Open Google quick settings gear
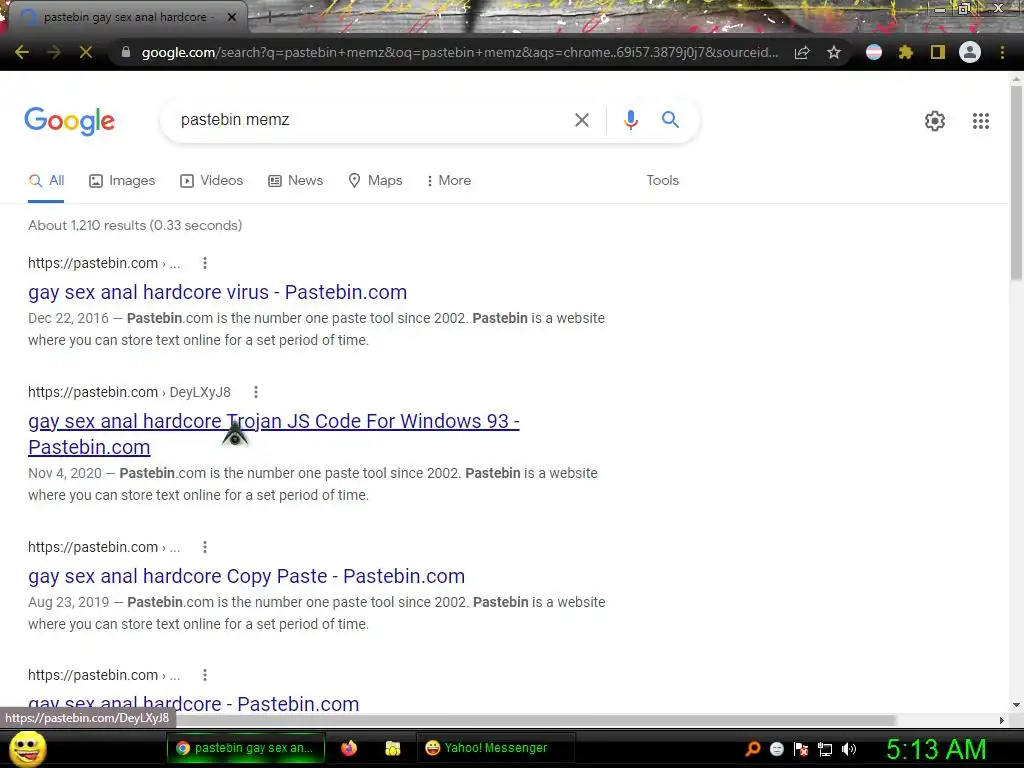 [x=935, y=121]
